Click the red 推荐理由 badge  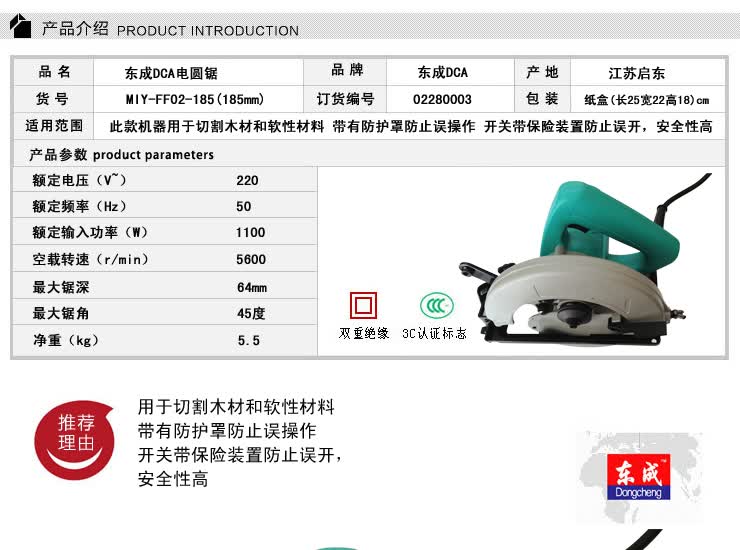[x=75, y=440]
